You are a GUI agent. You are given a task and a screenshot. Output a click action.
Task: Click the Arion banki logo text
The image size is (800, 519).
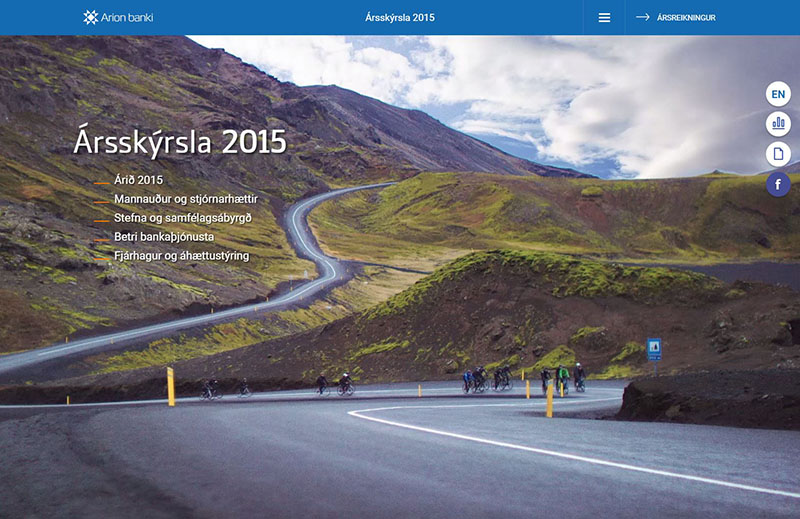[127, 17]
